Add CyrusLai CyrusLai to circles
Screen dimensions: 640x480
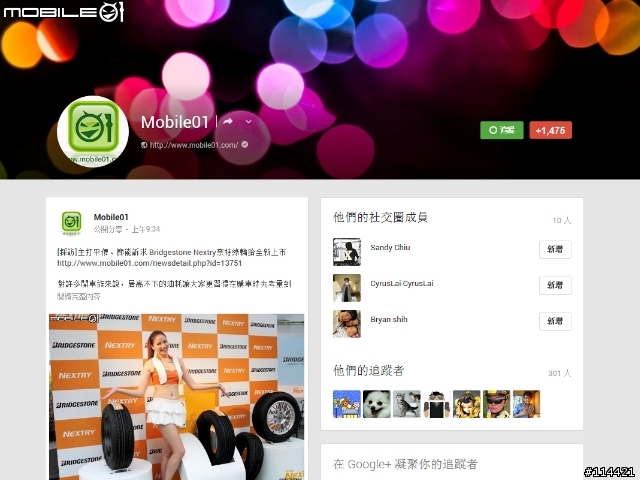555,285
